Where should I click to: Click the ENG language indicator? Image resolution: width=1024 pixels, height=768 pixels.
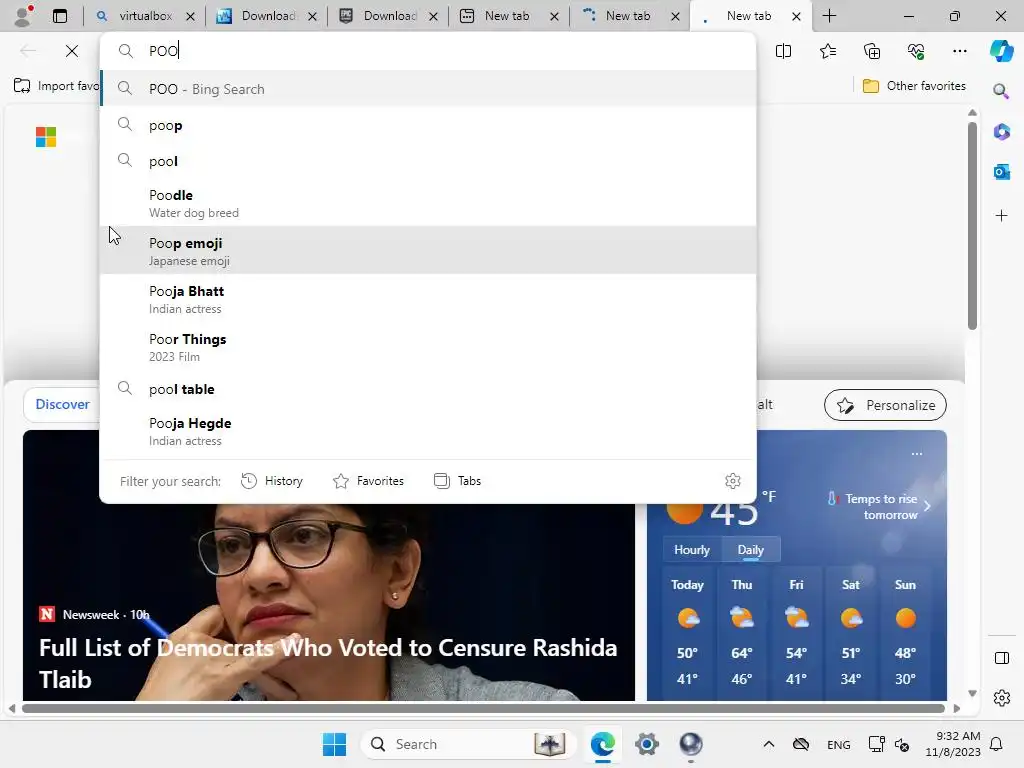point(839,745)
